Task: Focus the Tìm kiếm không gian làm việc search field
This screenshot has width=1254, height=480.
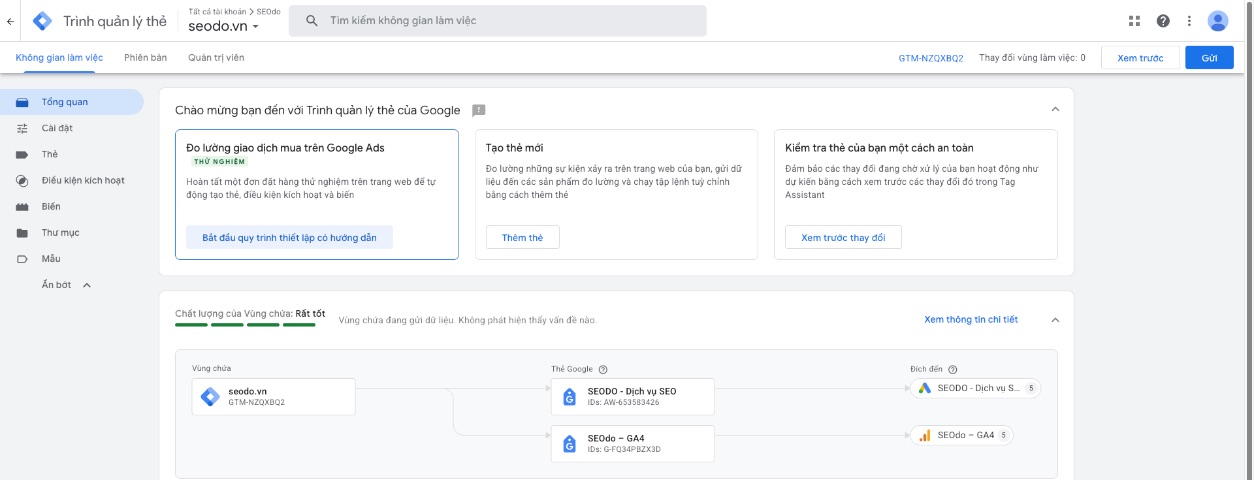Action: coord(497,21)
